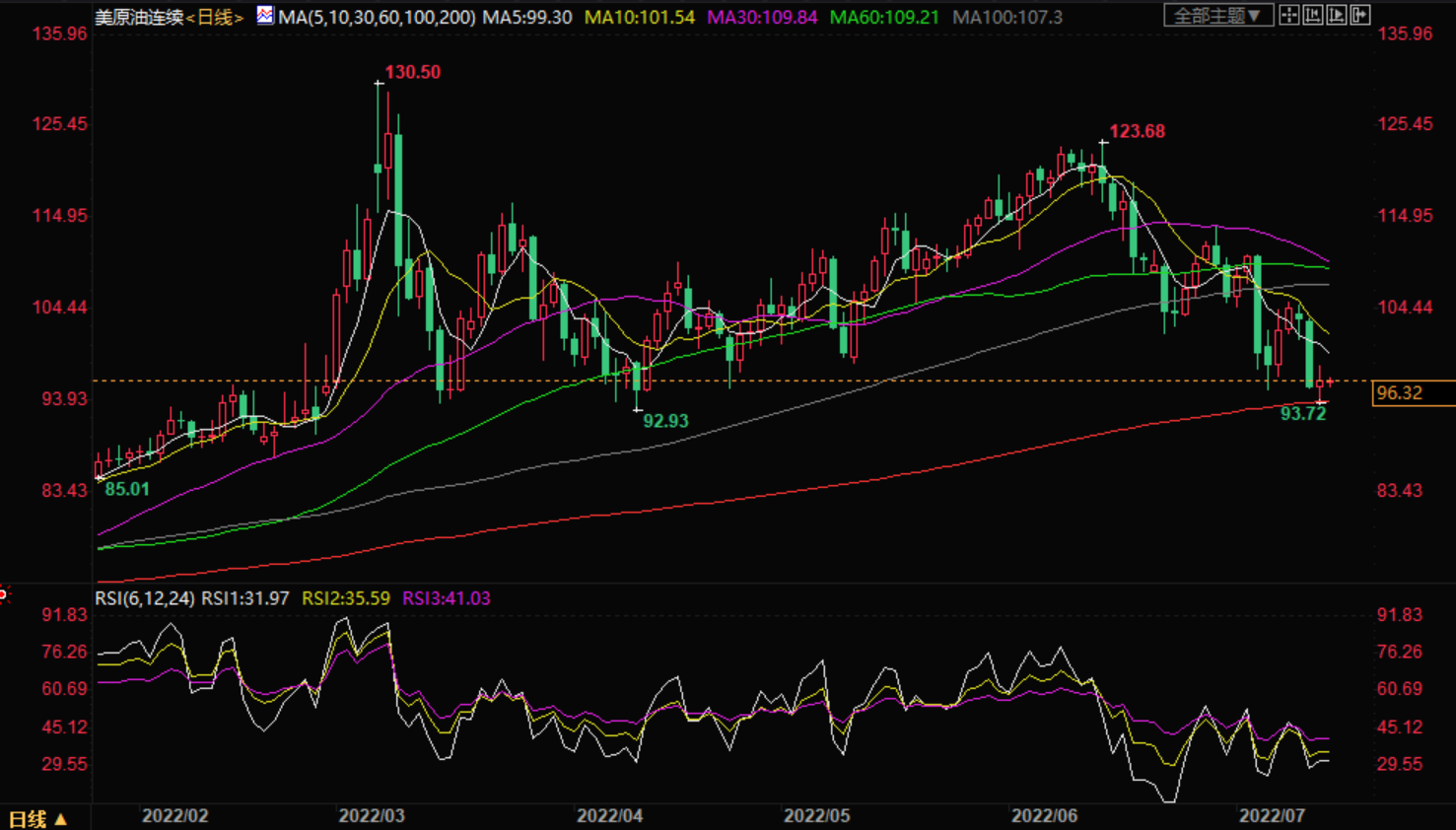The image size is (1456, 830).
Task: Select the RSI2:35.59 value
Action: tap(346, 598)
